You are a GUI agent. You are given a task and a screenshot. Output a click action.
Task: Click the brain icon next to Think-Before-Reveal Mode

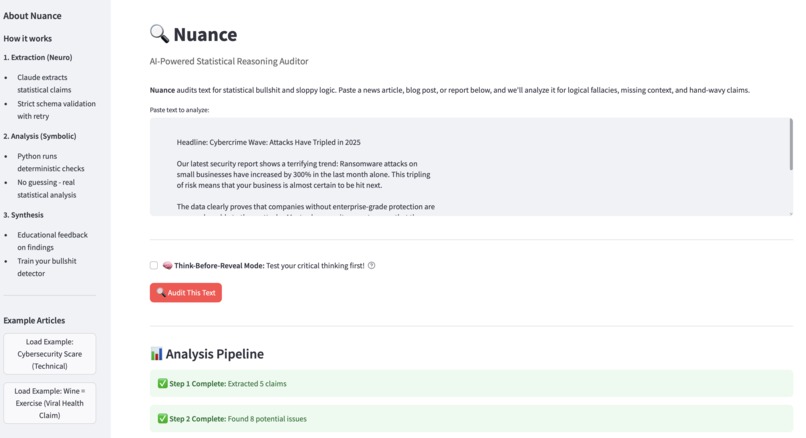tap(167, 265)
